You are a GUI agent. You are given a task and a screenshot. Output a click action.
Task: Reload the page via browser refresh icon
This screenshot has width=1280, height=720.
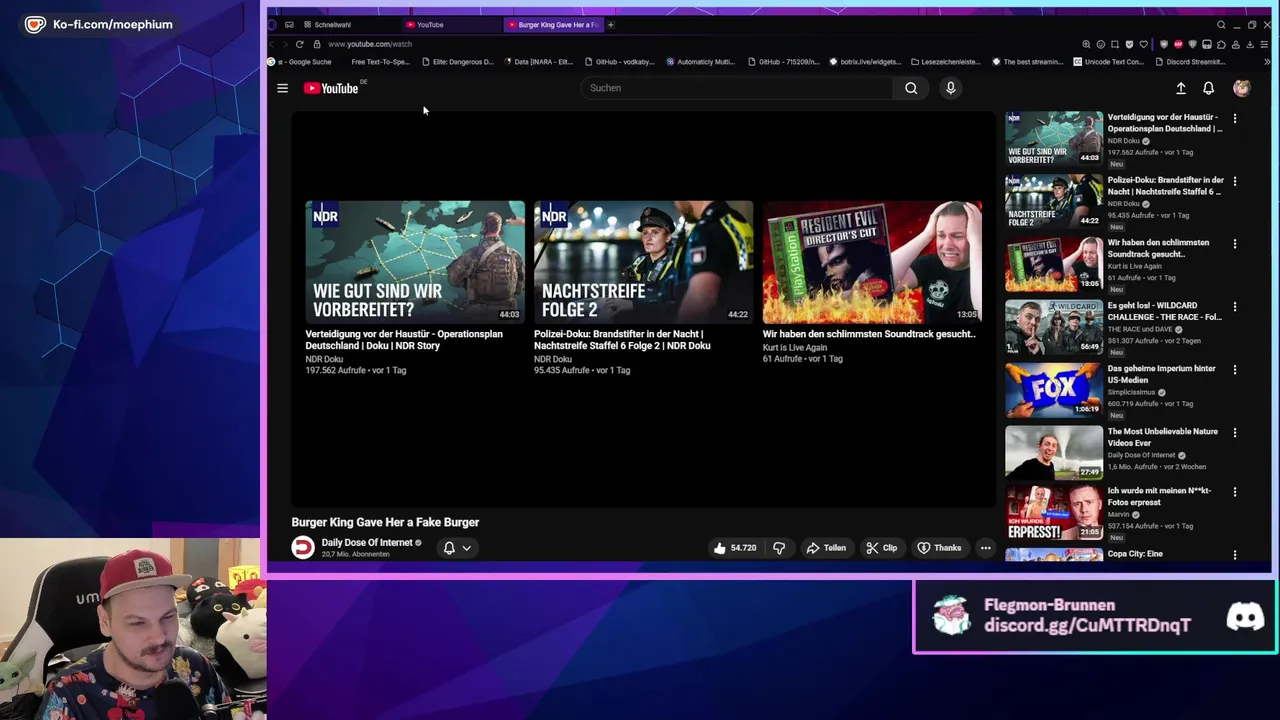(299, 44)
